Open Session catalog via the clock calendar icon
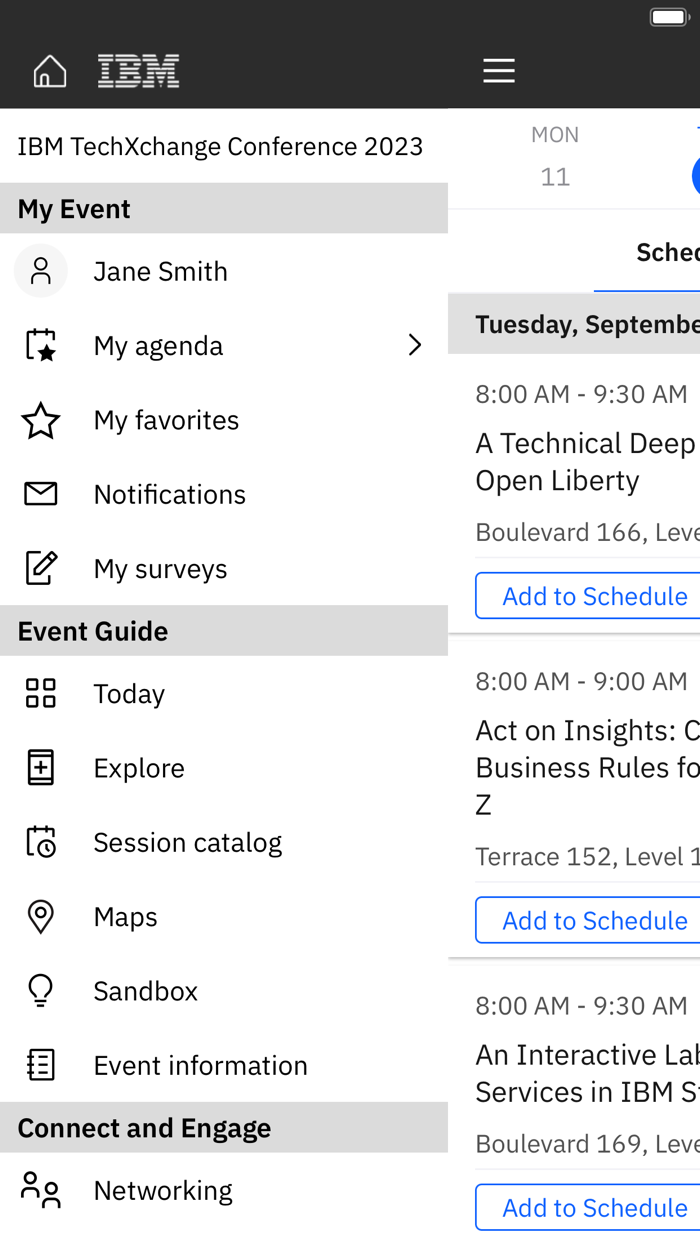 [40, 842]
